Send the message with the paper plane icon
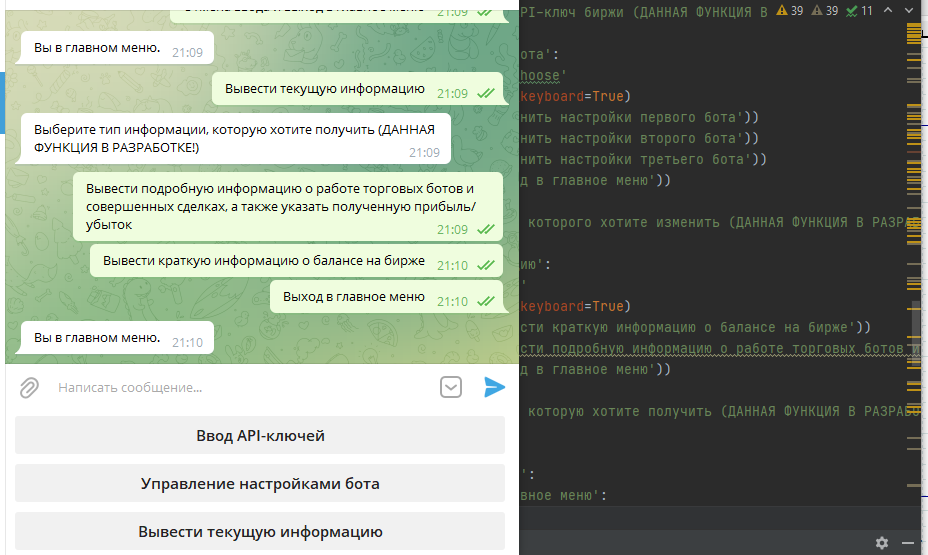Screen dimensions: 928x555 [494, 387]
